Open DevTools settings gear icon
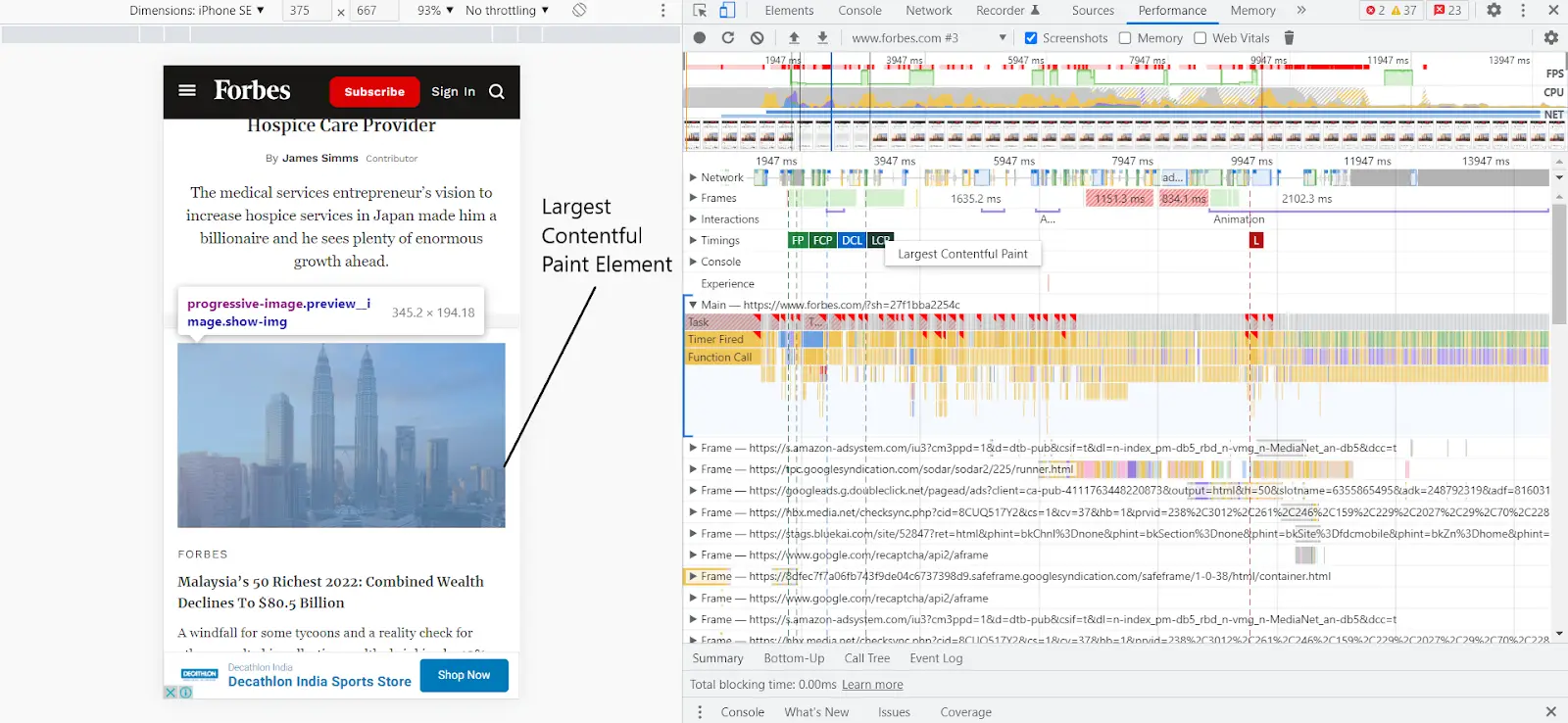The height and width of the screenshot is (723, 1568). click(x=1494, y=11)
